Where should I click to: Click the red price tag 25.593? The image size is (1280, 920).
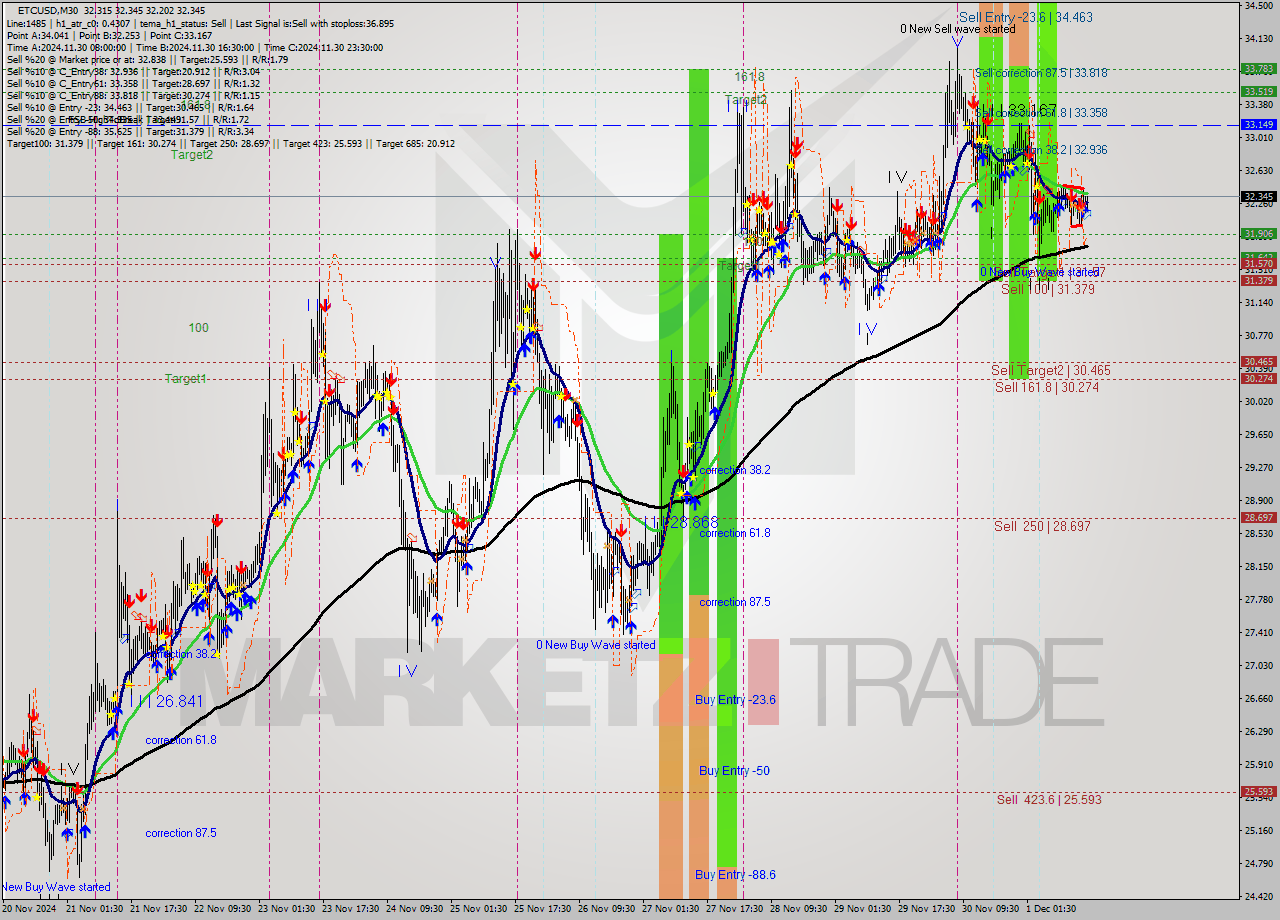tap(1257, 792)
